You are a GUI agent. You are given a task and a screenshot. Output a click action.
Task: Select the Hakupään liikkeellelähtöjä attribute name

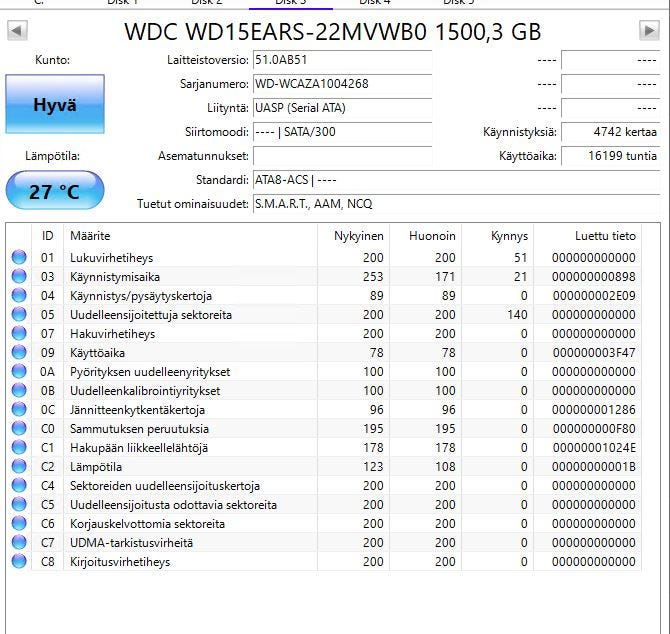coord(139,448)
